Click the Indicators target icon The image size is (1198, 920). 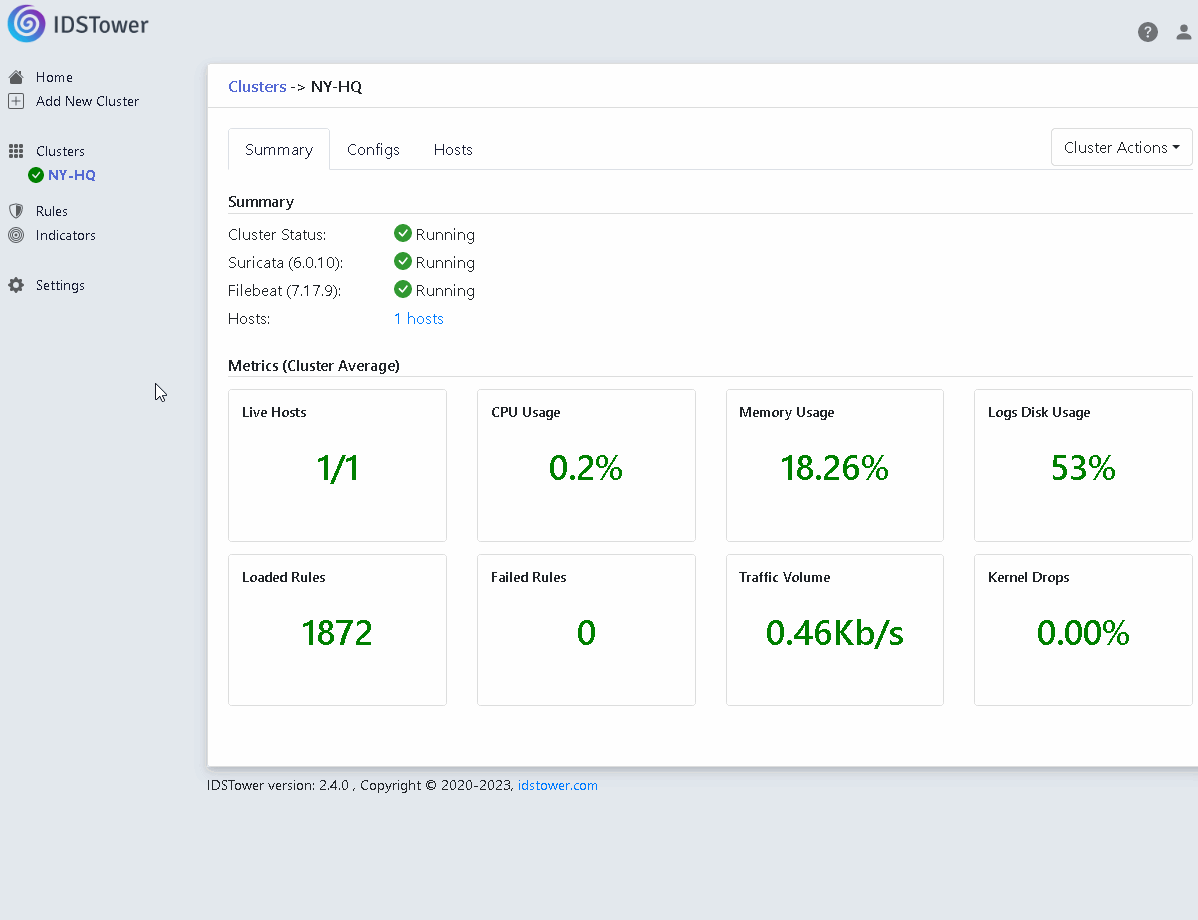point(16,235)
